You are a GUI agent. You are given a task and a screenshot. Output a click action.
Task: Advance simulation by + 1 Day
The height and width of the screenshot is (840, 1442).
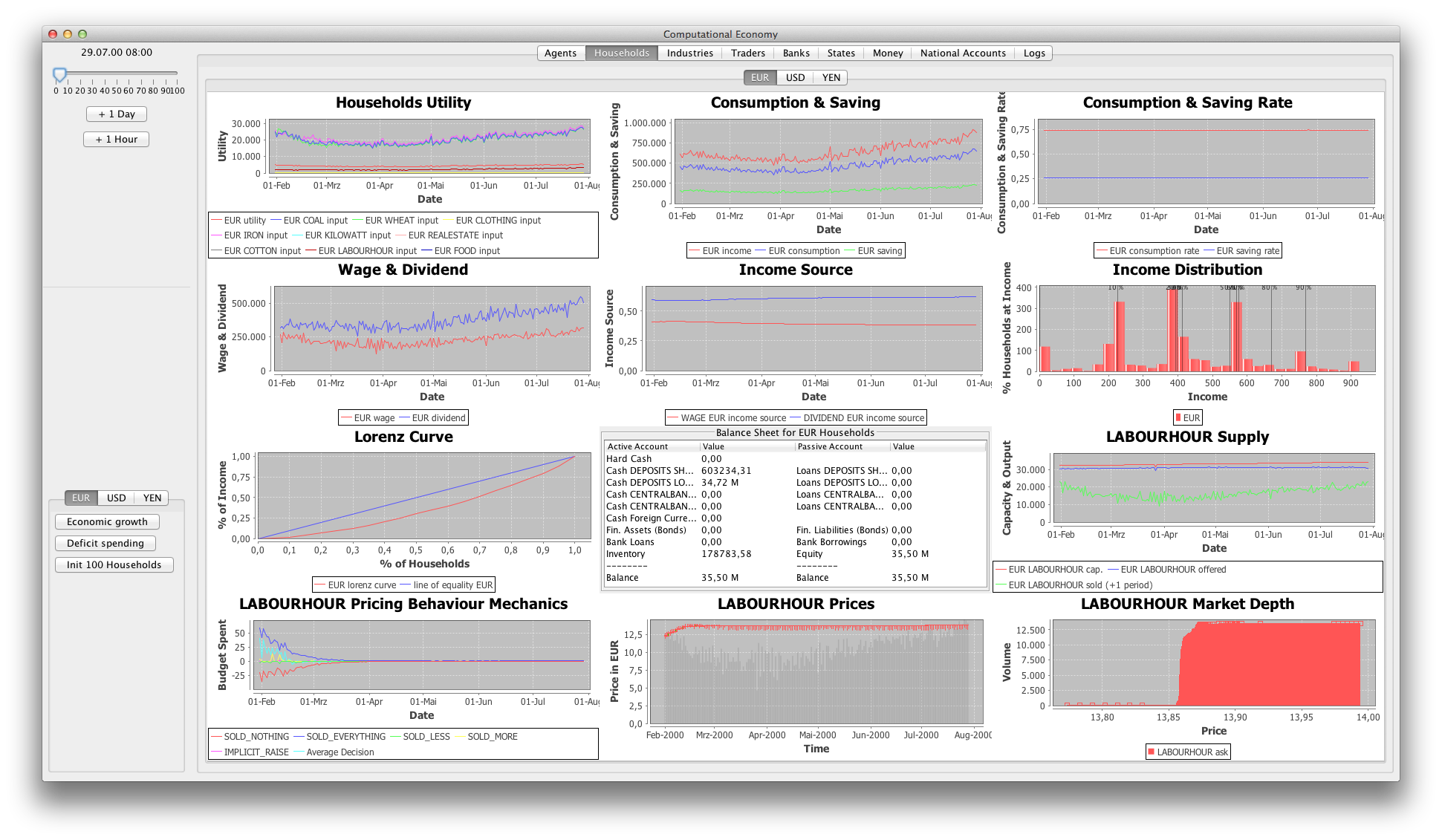[117, 114]
